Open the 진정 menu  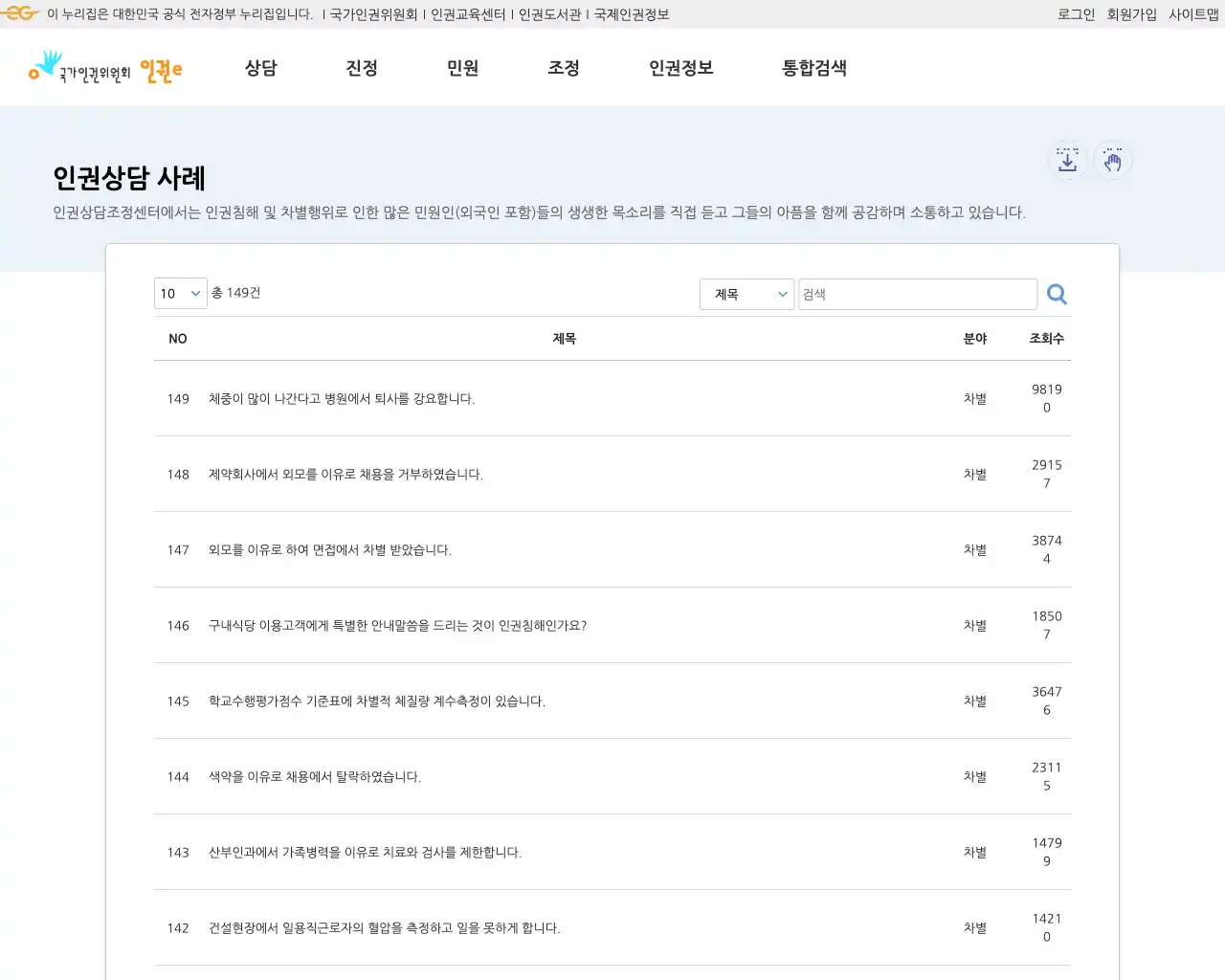(362, 68)
